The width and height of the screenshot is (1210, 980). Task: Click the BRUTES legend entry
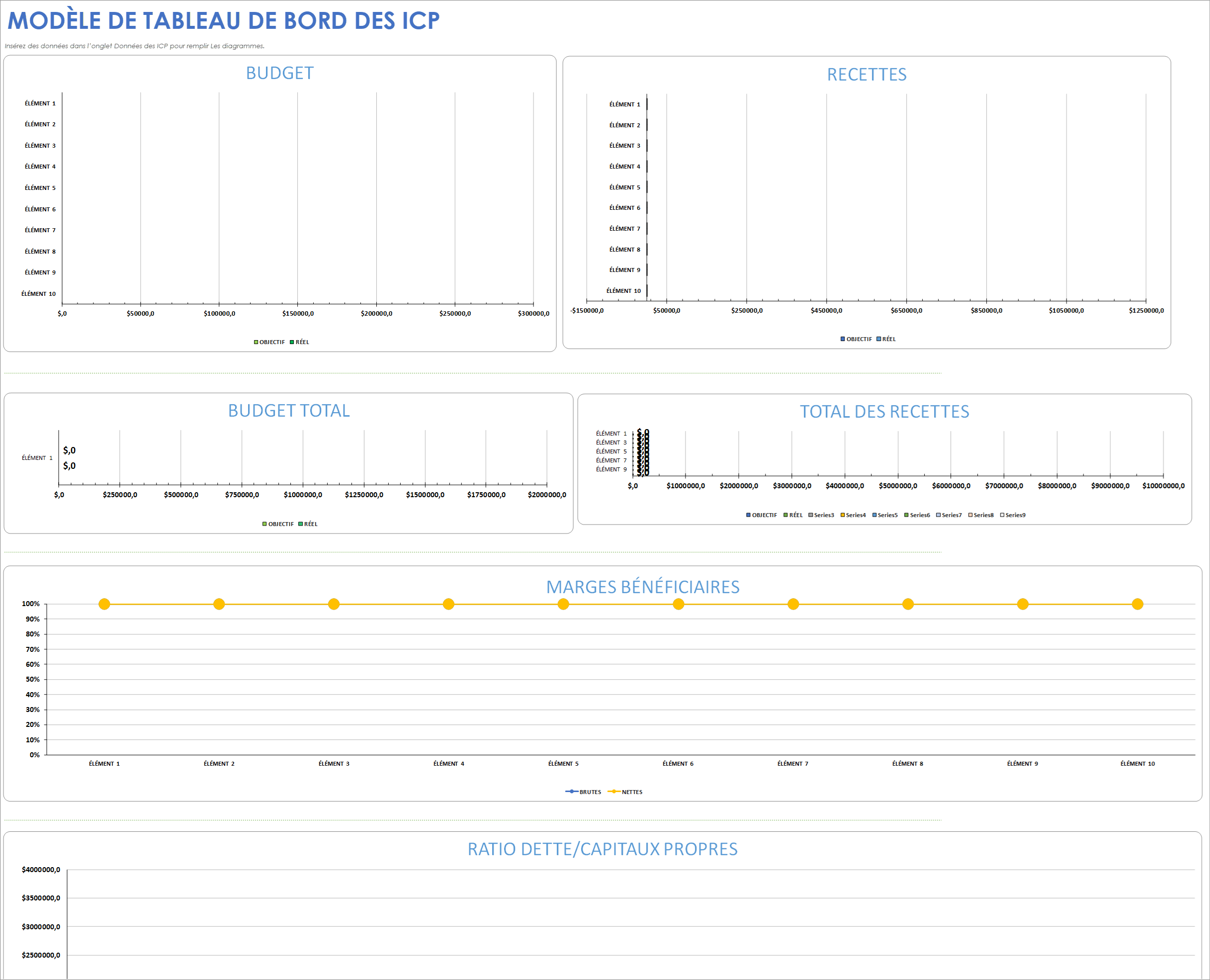[x=584, y=792]
